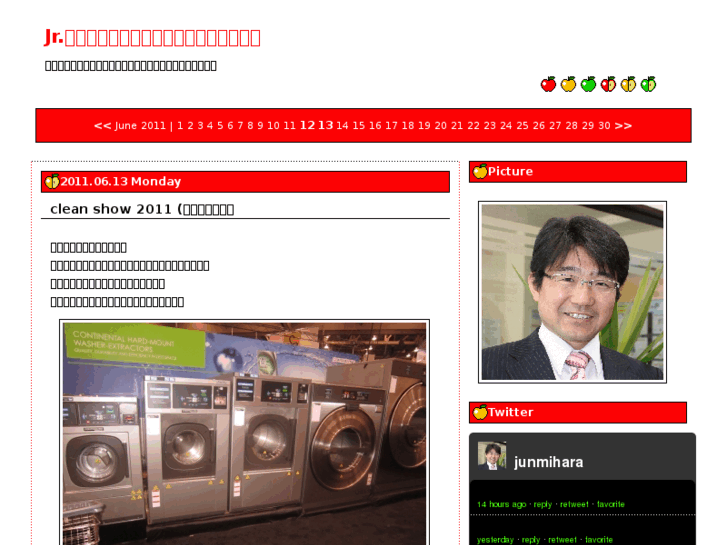Image resolution: width=727 pixels, height=545 pixels.
Task: Click the apple icon in Twitter header
Action: pyautogui.click(x=480, y=412)
